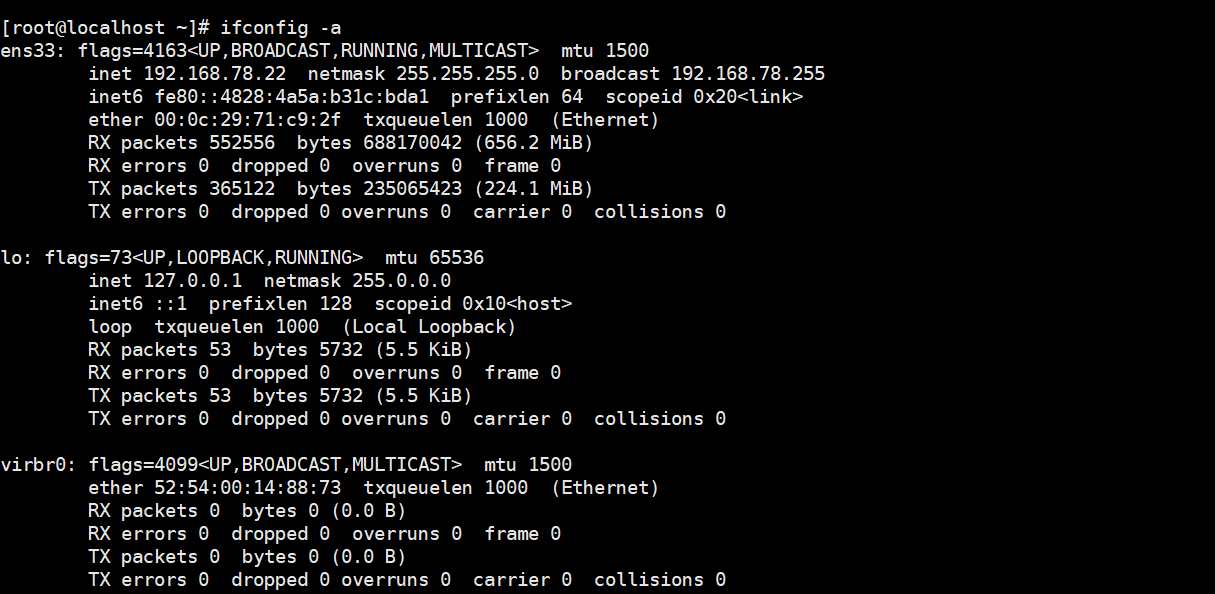1215x594 pixels.
Task: Click the MAC address 52:54:00:14:88:73
Action: tap(248, 488)
